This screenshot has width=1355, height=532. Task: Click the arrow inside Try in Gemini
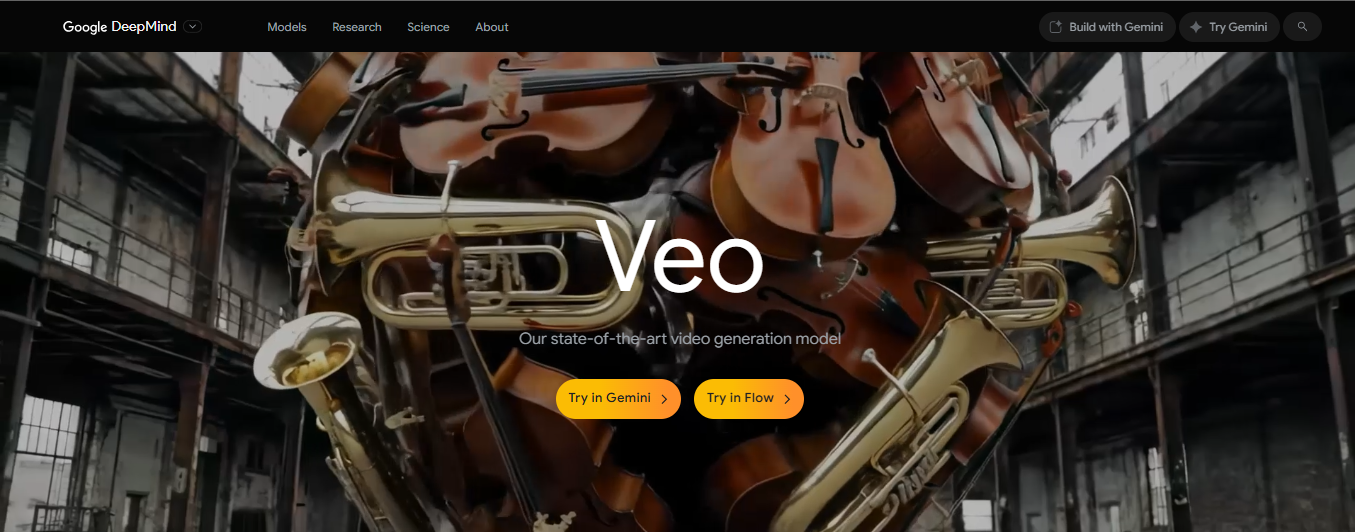(665, 399)
